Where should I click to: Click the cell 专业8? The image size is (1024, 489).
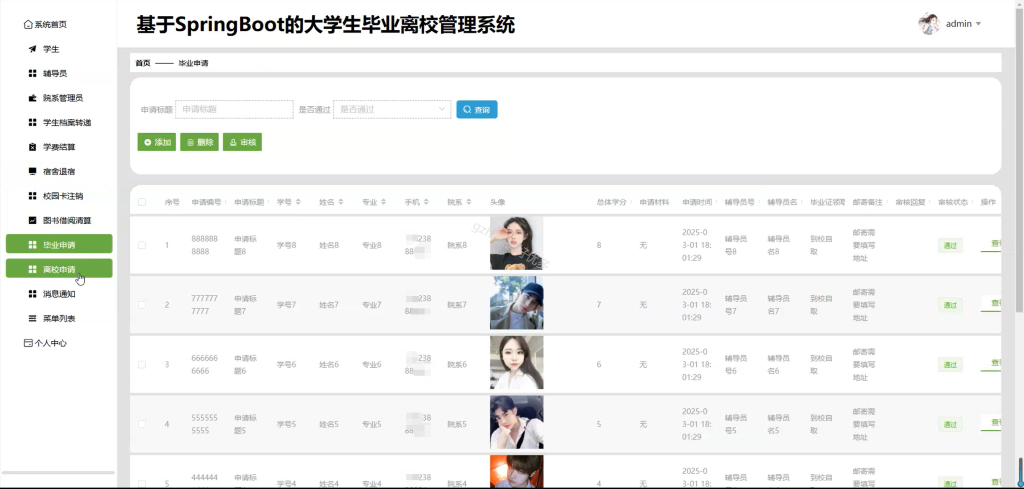point(372,245)
